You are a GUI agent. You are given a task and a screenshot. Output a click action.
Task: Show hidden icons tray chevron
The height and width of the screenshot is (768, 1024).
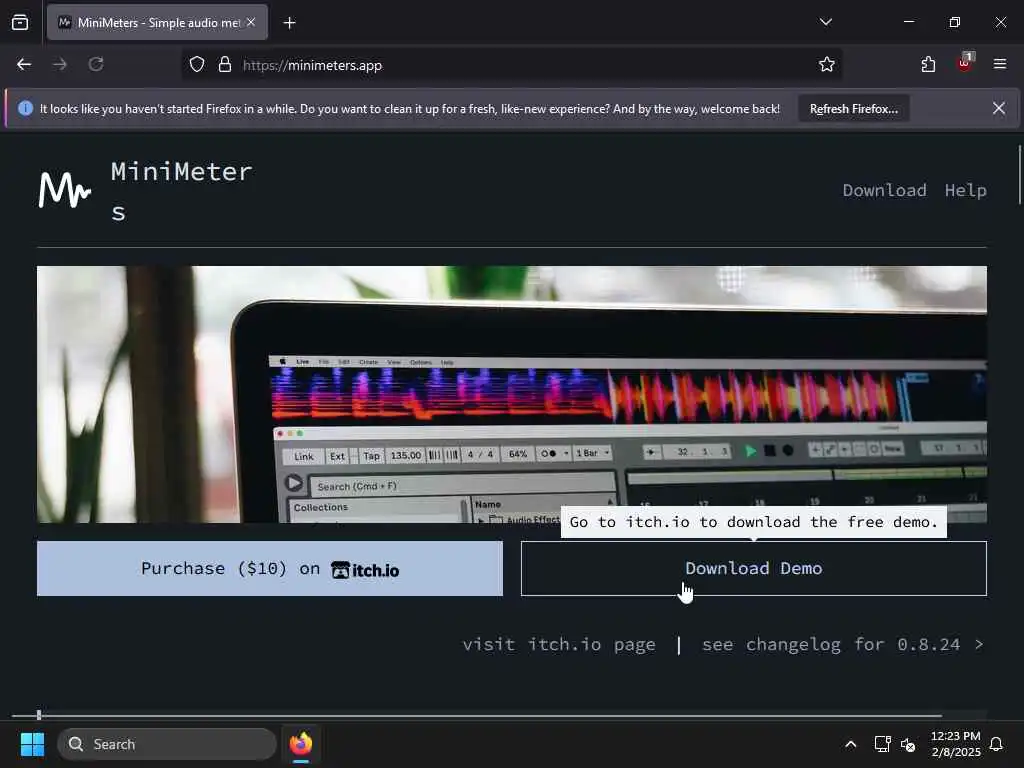click(x=850, y=744)
